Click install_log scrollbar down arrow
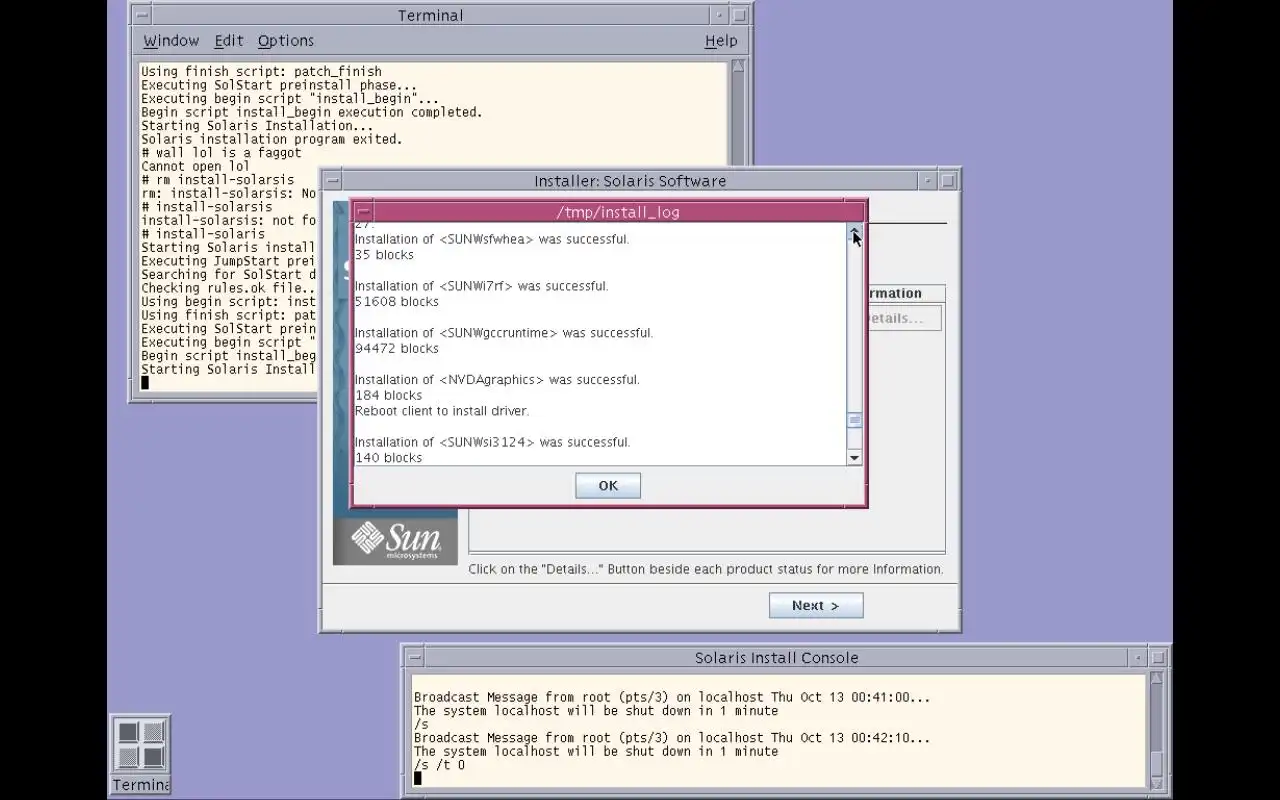The image size is (1280, 800). point(854,458)
